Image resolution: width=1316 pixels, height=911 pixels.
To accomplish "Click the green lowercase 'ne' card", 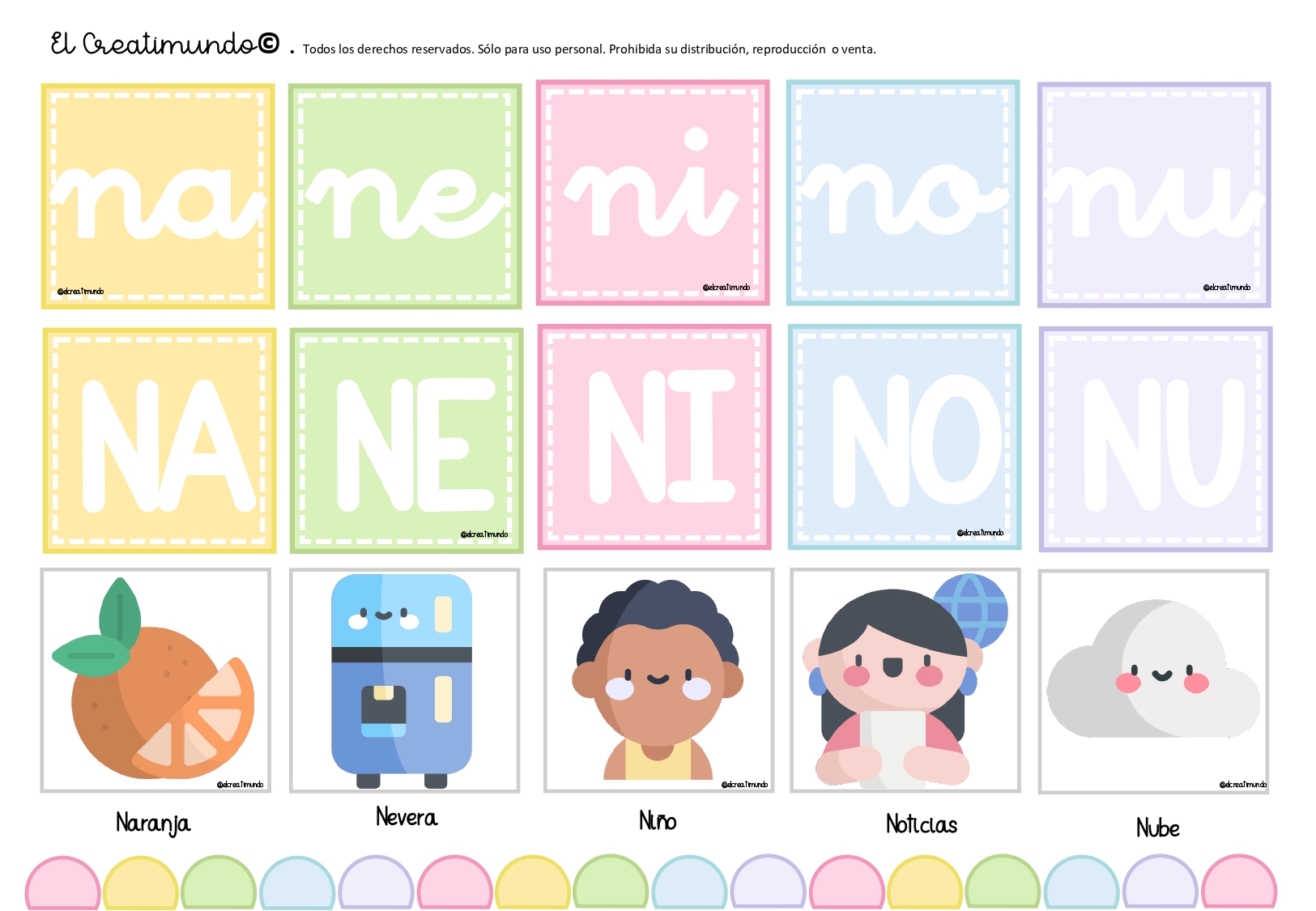I will pyautogui.click(x=405, y=196).
